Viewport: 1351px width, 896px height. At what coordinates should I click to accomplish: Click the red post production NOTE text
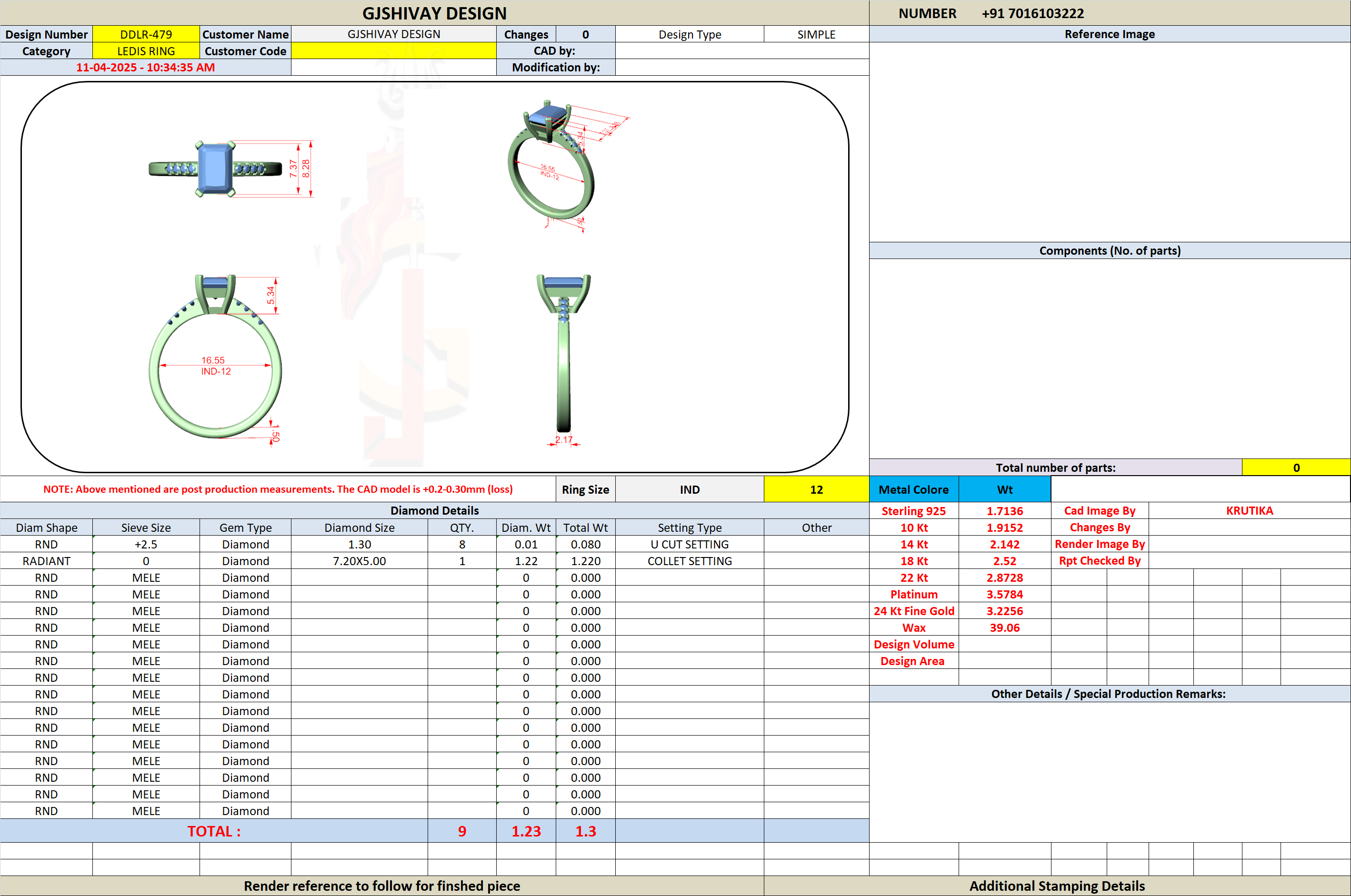tap(278, 489)
